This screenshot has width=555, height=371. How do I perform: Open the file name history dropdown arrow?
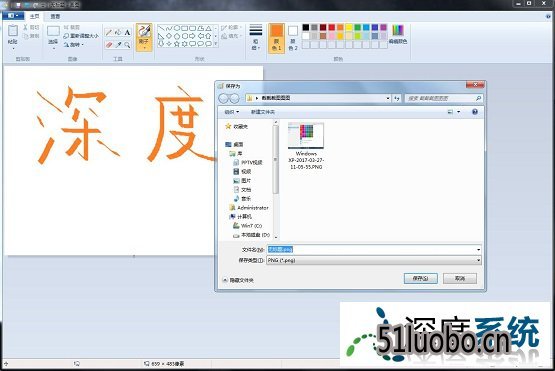click(x=478, y=250)
